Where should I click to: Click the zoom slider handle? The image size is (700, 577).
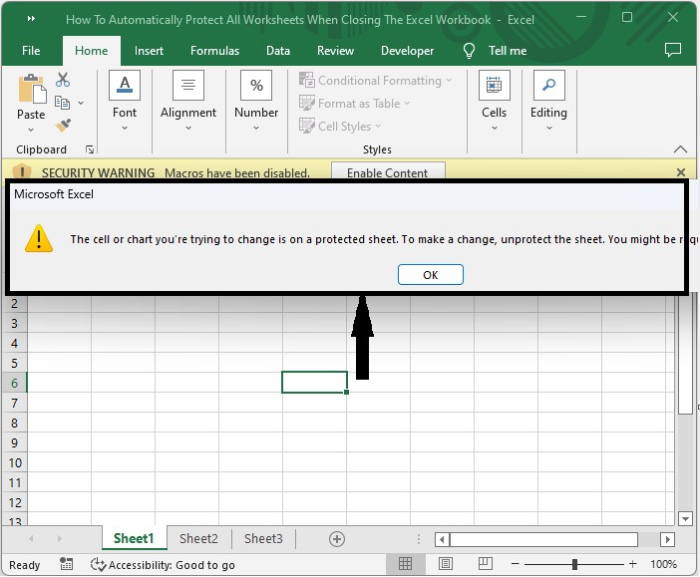575,564
